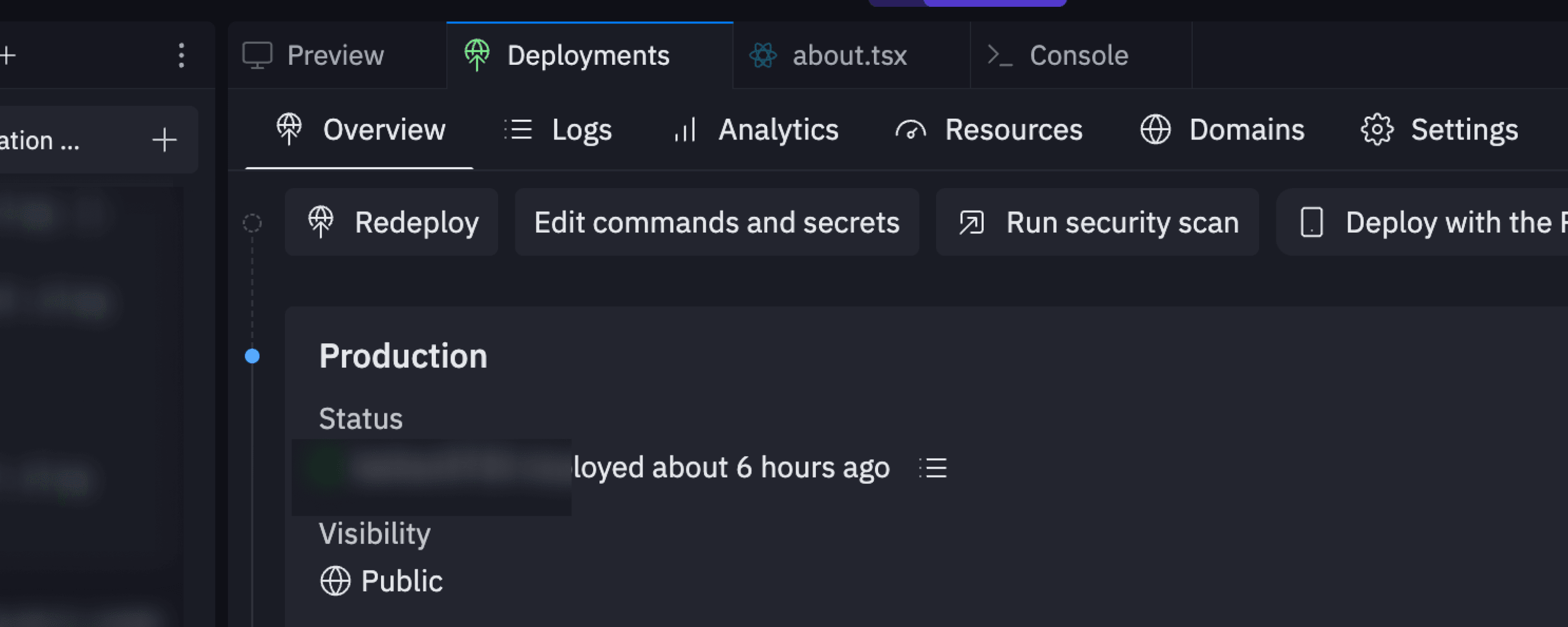Open deployment logs list icon next to status
The width and height of the screenshot is (1568, 627).
[932, 468]
